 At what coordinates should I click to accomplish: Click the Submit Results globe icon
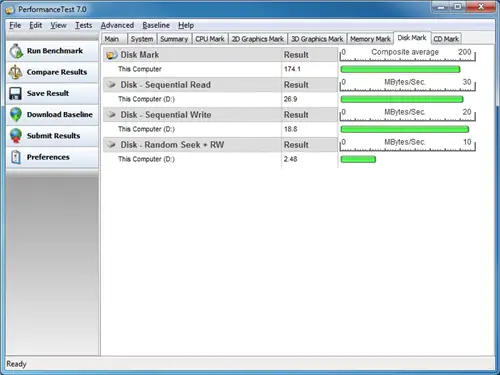[16, 136]
